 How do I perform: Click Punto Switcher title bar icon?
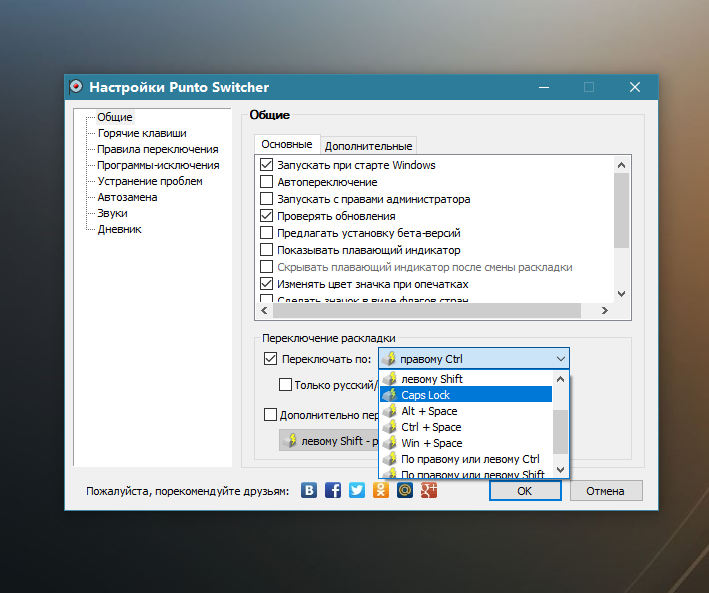pyautogui.click(x=76, y=86)
